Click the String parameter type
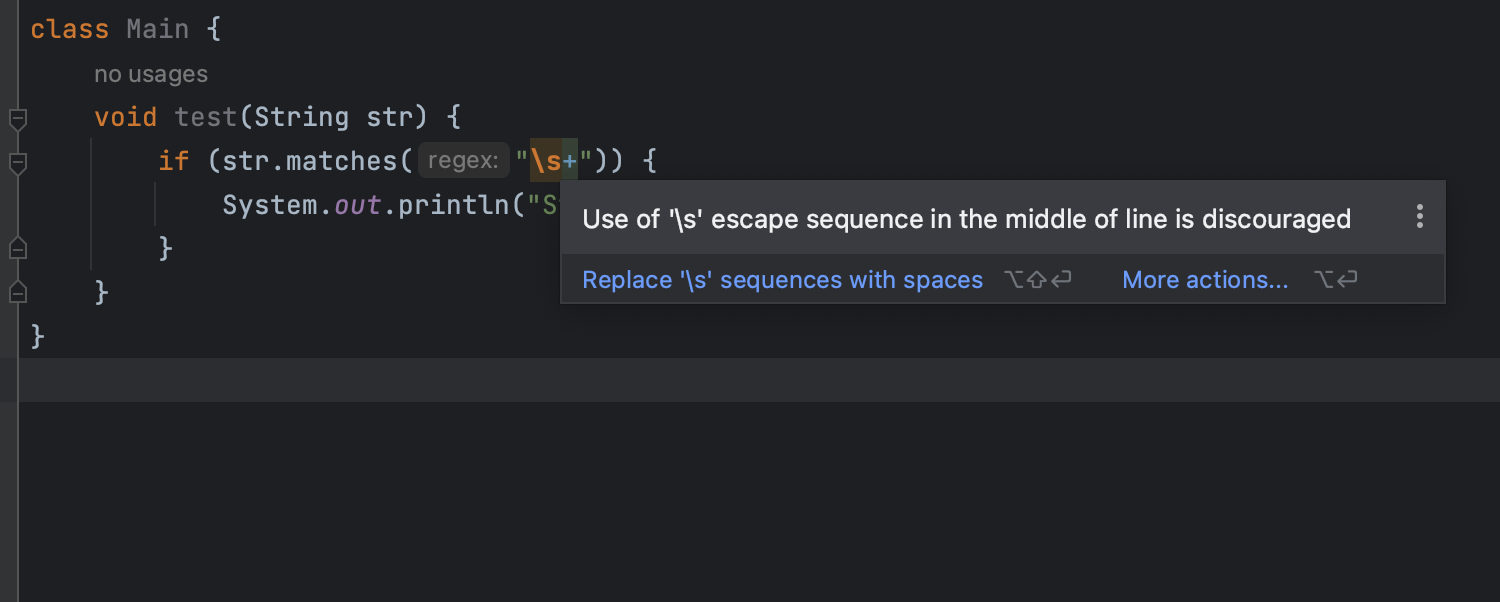Viewport: 1500px width, 602px height. click(x=301, y=118)
